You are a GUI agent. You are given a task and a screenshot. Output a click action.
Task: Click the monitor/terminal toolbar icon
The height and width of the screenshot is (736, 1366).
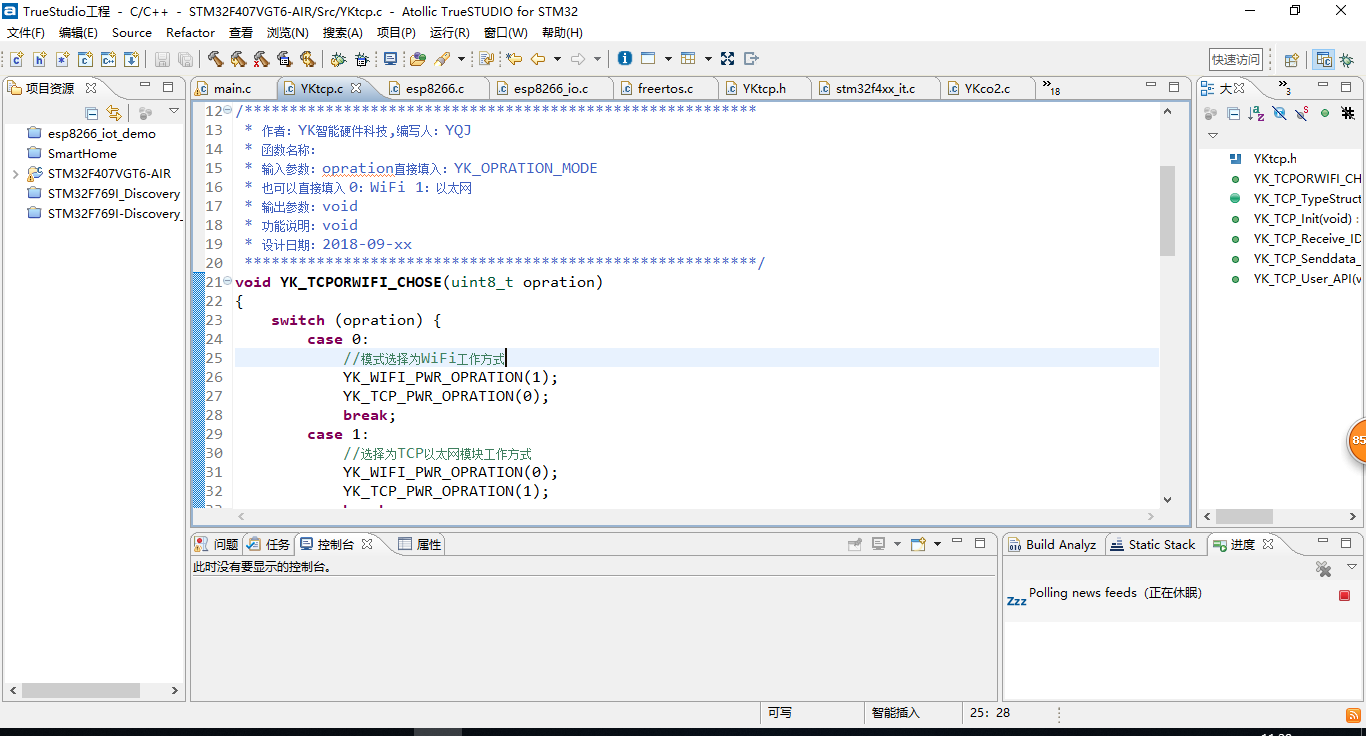point(390,59)
